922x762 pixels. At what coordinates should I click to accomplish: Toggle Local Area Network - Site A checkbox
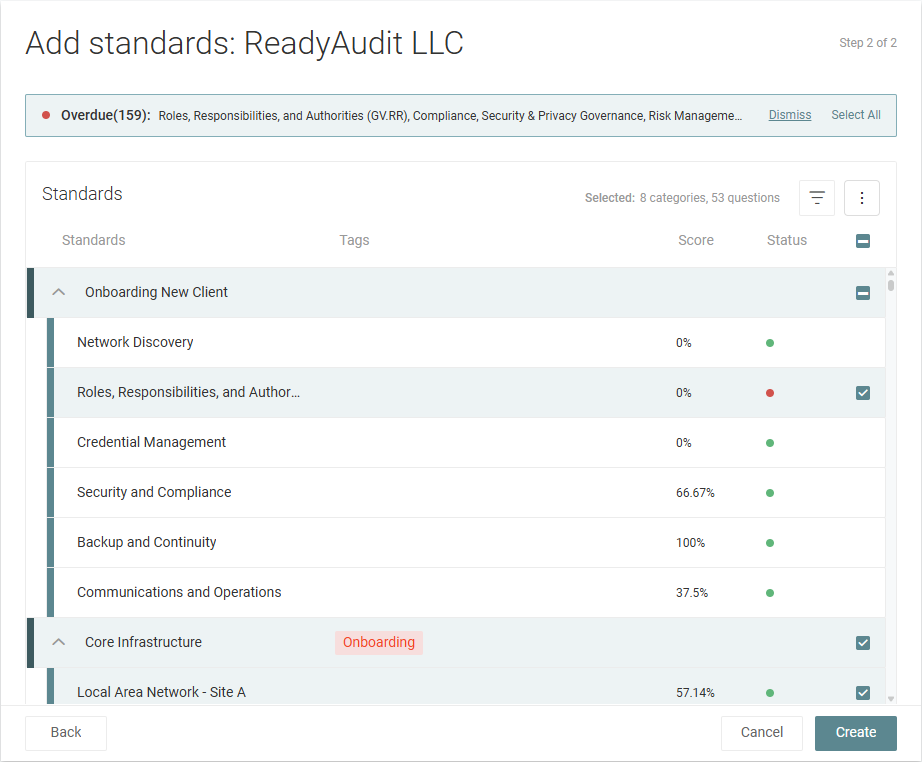863,693
